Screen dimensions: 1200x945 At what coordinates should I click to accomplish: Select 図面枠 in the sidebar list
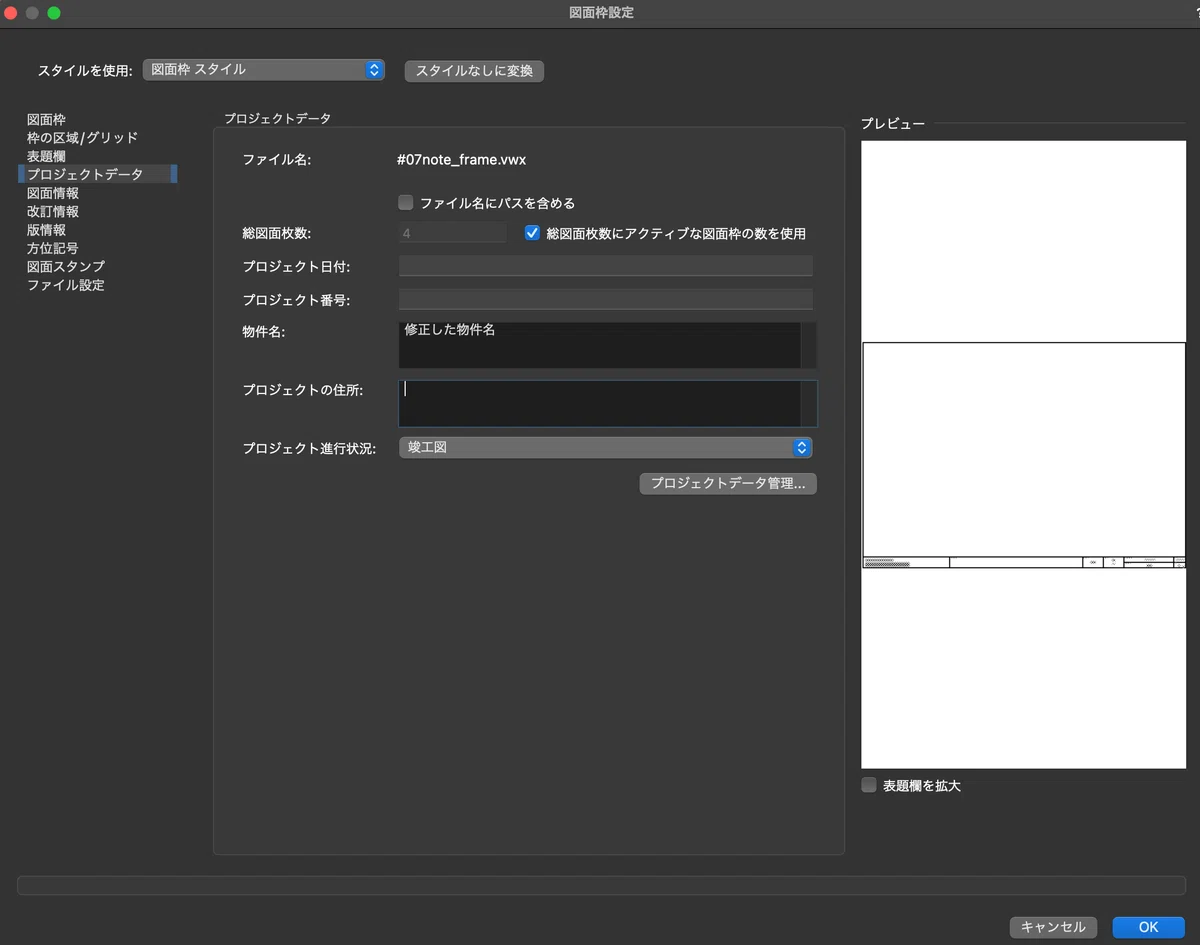(46, 119)
